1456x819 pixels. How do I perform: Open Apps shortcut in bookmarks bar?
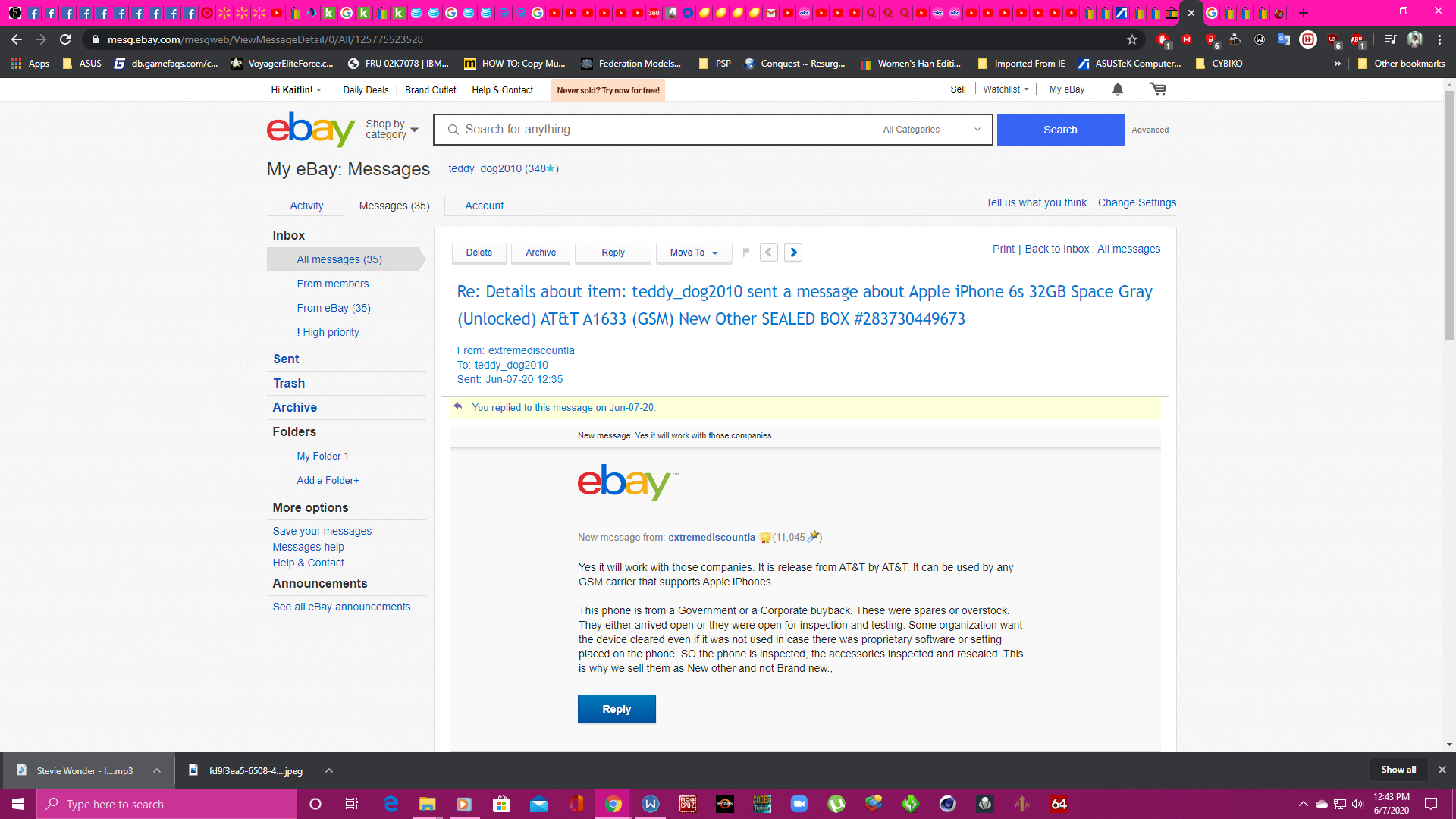click(30, 64)
